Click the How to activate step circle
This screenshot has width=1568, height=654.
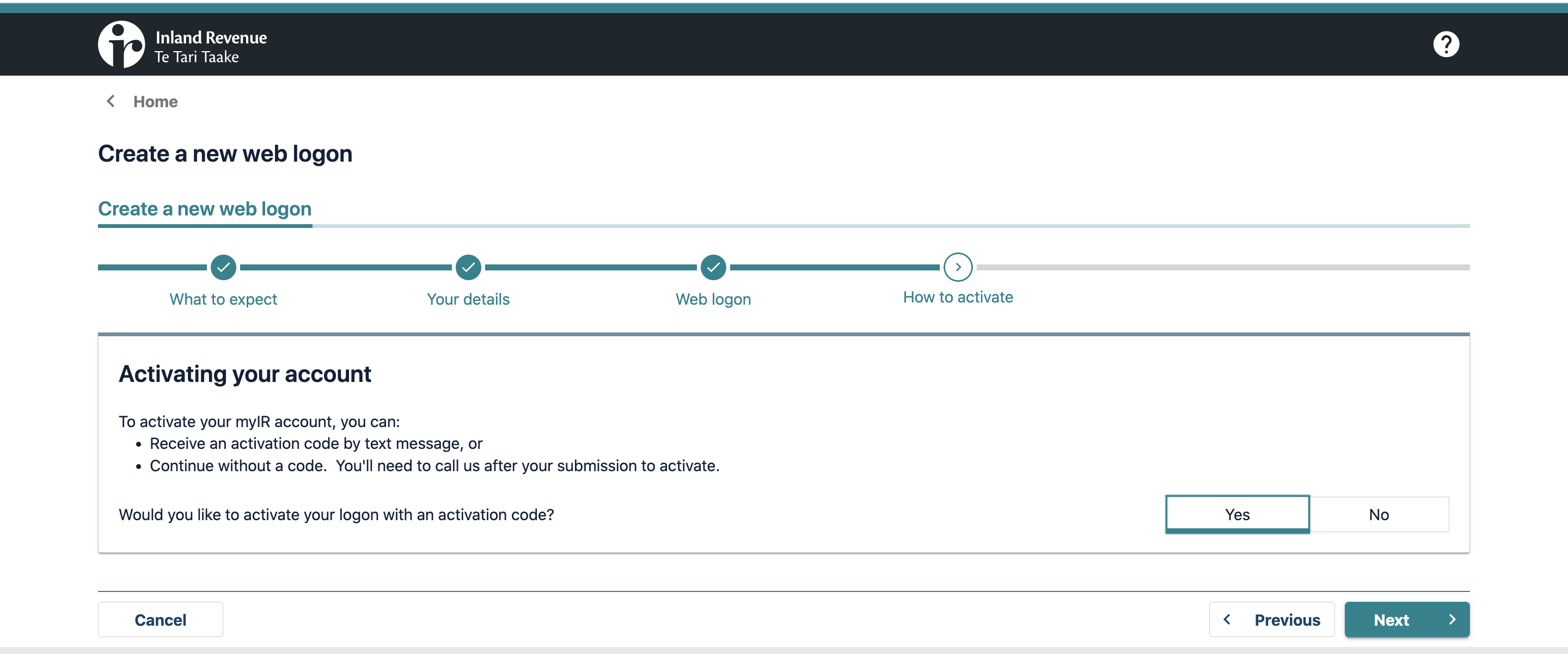coord(958,267)
